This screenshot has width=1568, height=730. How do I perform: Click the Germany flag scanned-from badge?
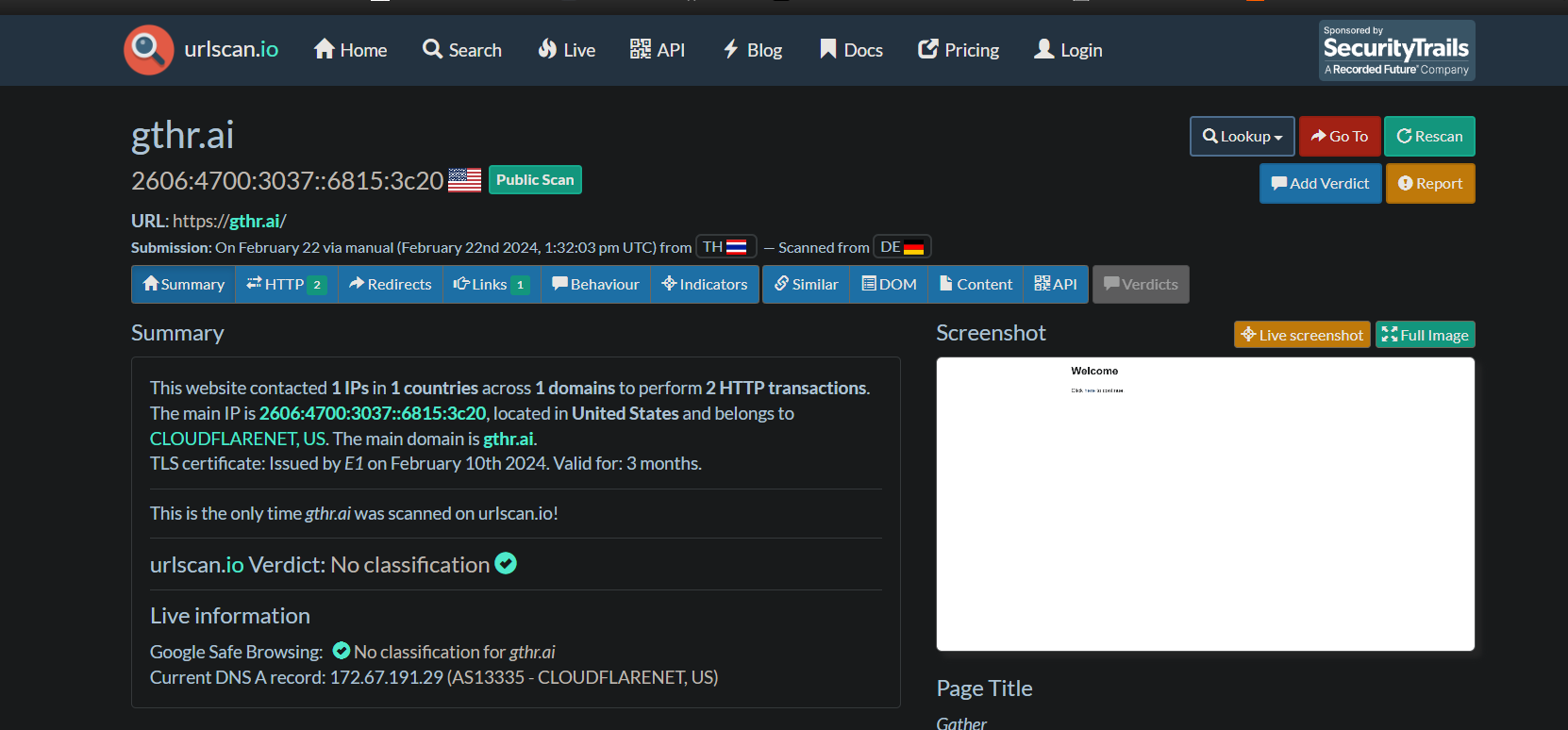pos(903,247)
